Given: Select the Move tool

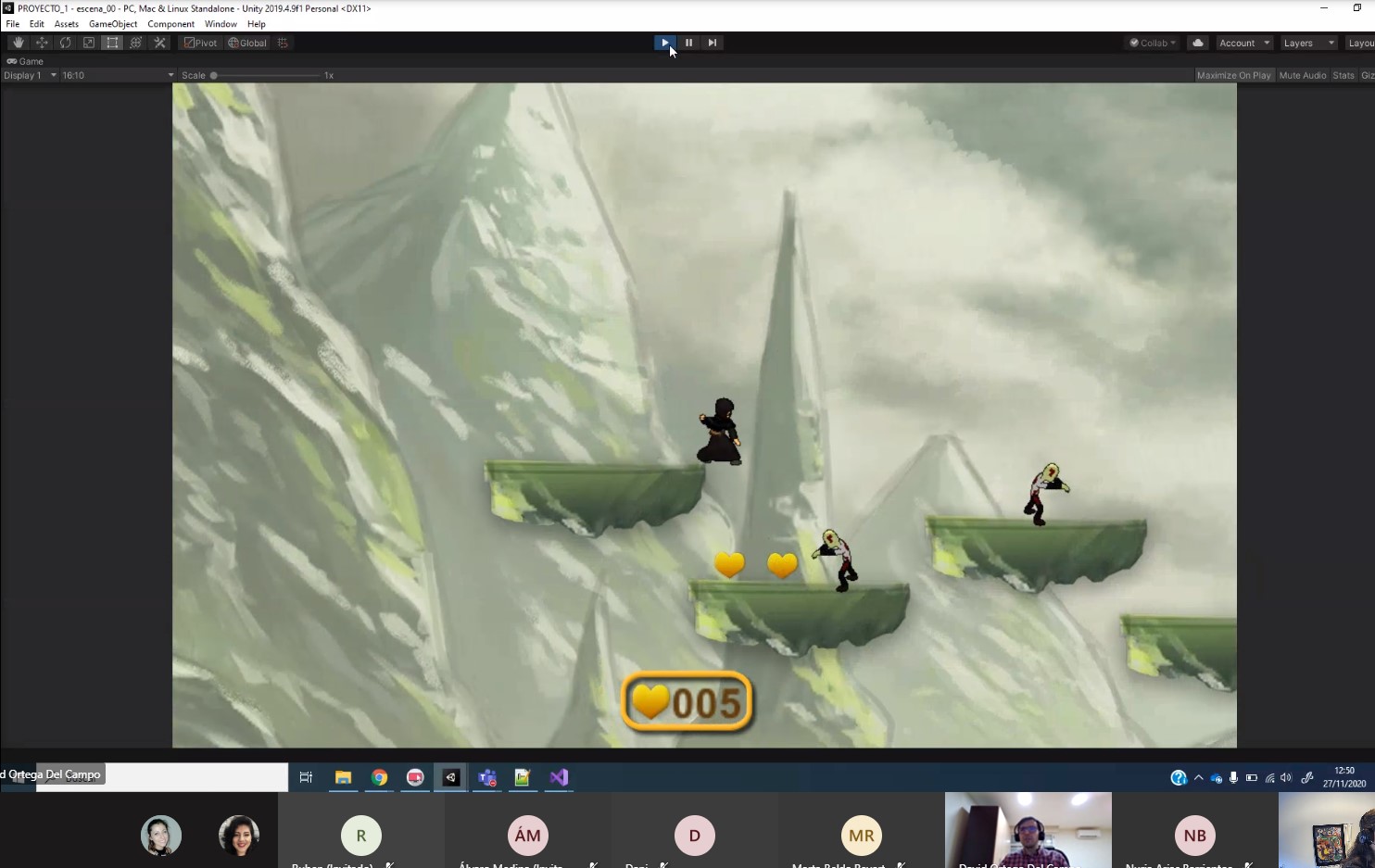Looking at the screenshot, I should pos(42,43).
